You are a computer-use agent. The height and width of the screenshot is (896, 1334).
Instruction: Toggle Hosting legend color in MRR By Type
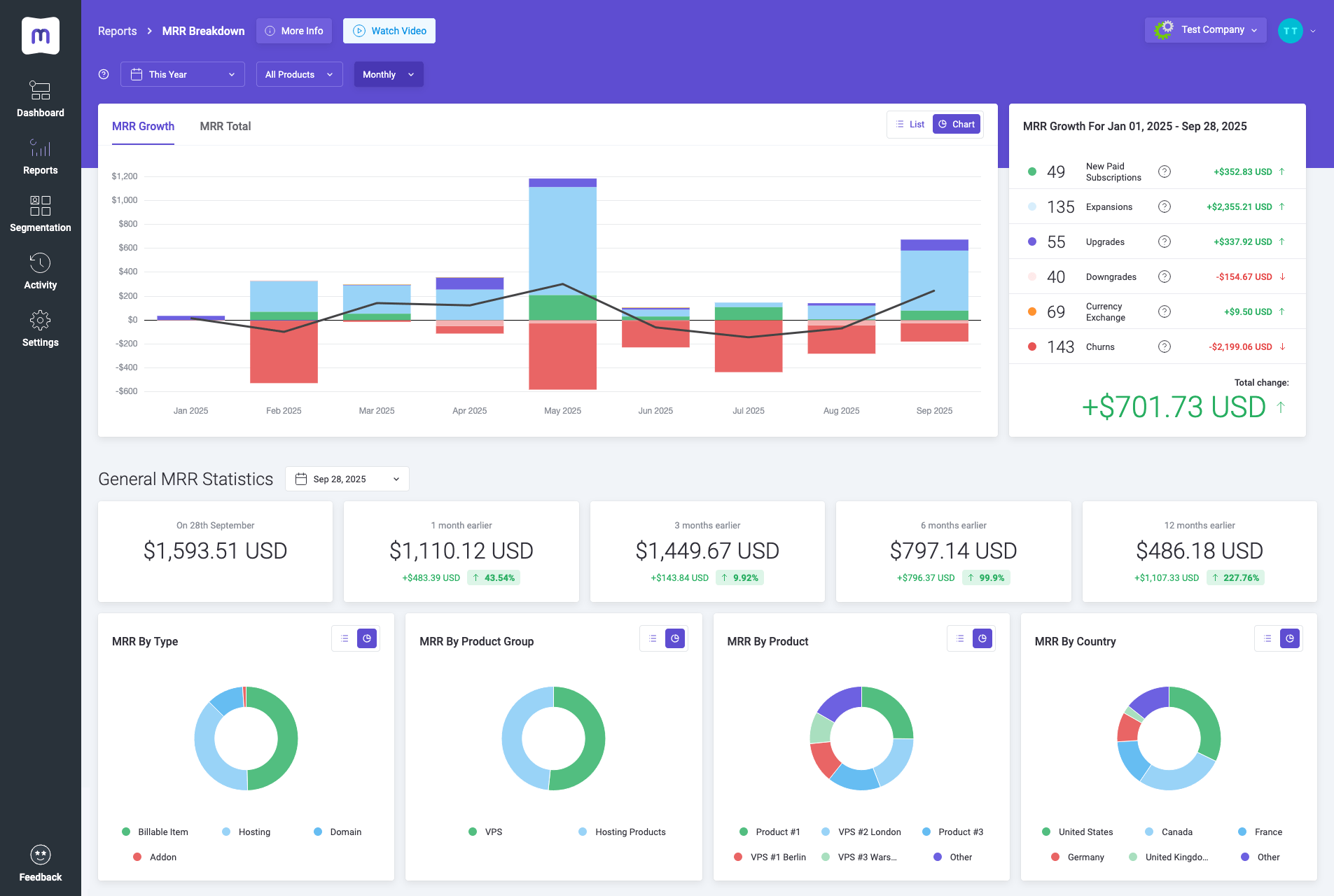click(226, 832)
